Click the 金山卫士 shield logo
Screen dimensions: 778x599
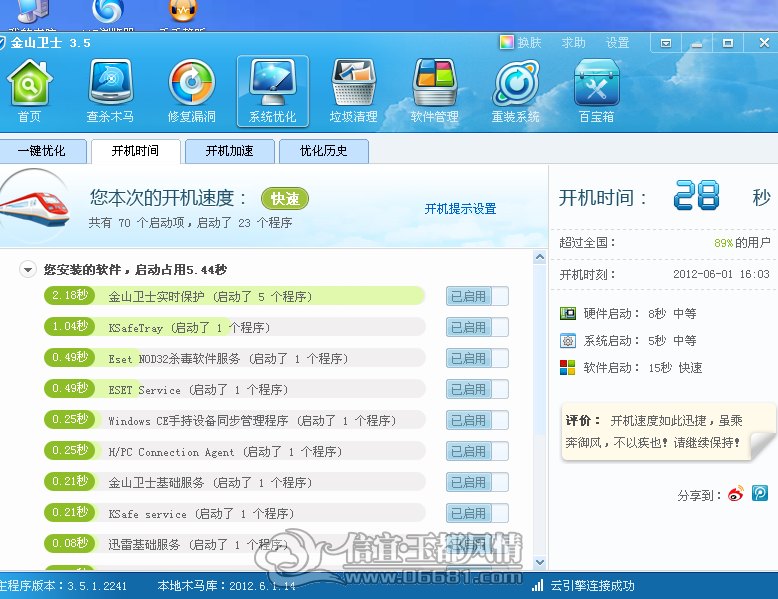(2, 43)
